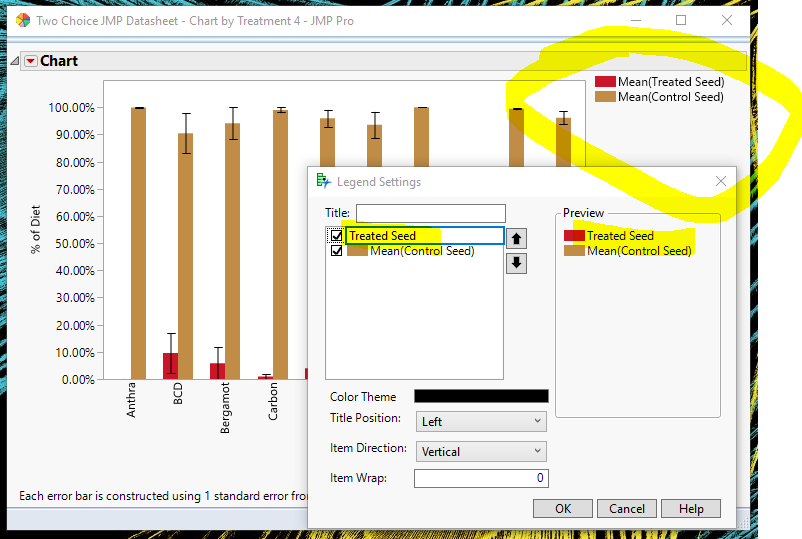Click the % of Diet axis title
This screenshot has height=539, width=802.
(35, 230)
